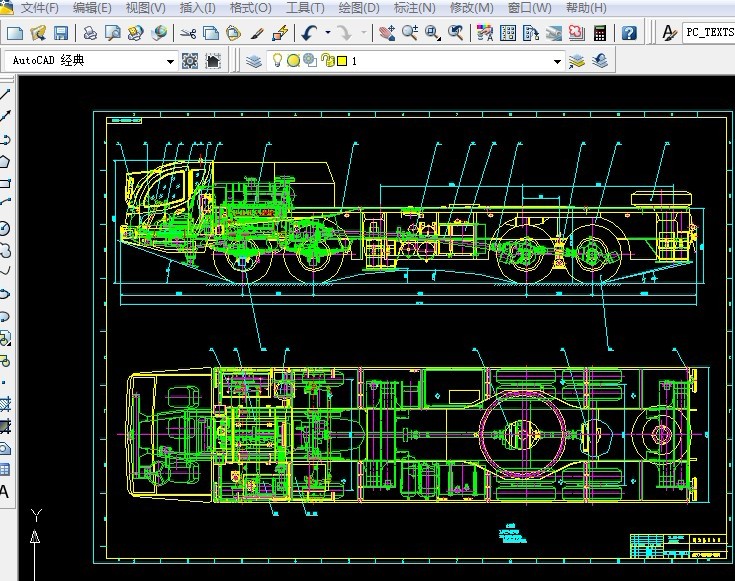Undo the last action with the blue arrow
Image resolution: width=735 pixels, height=581 pixels.
(309, 33)
